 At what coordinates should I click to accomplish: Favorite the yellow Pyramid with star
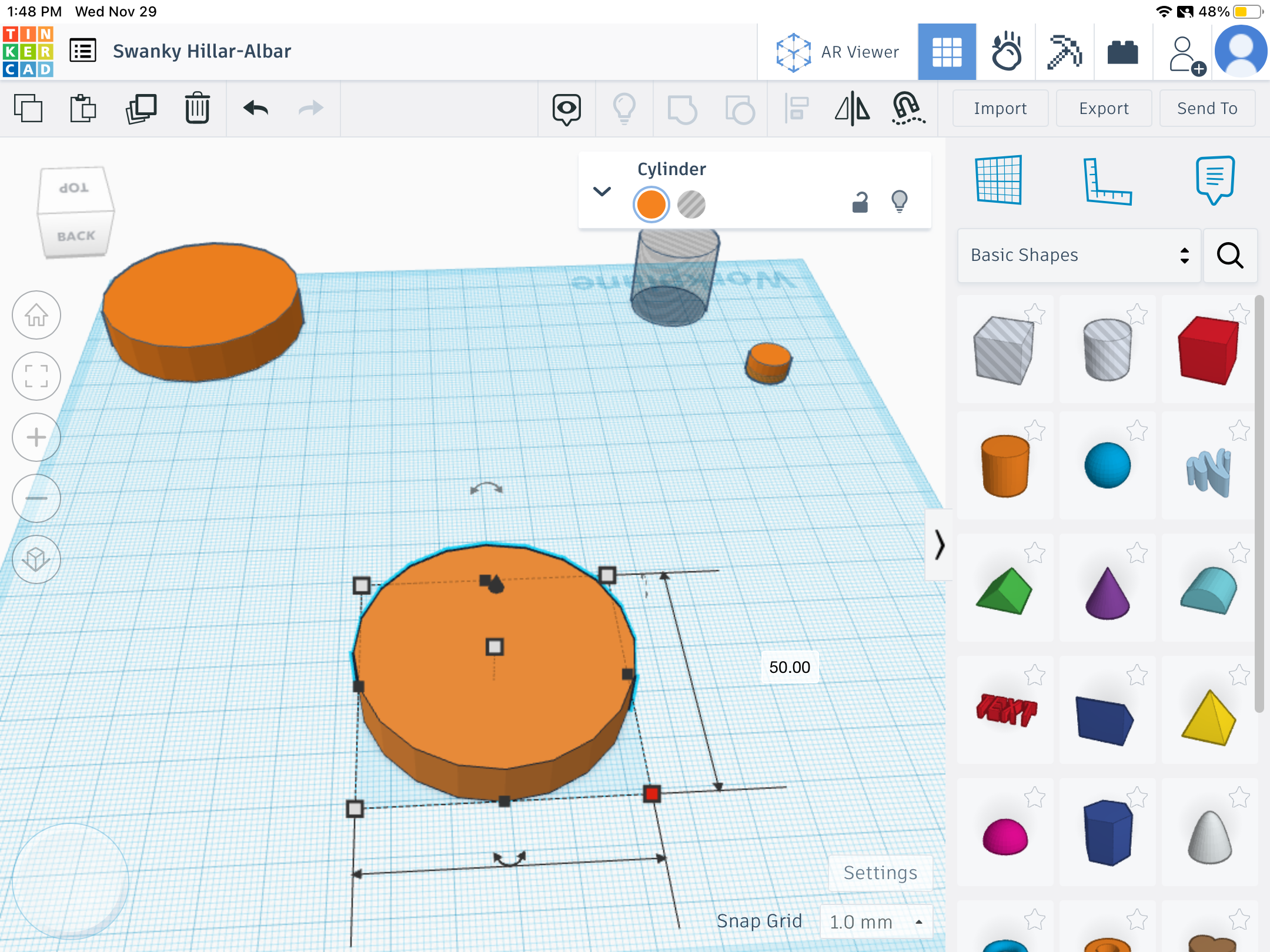(1239, 675)
